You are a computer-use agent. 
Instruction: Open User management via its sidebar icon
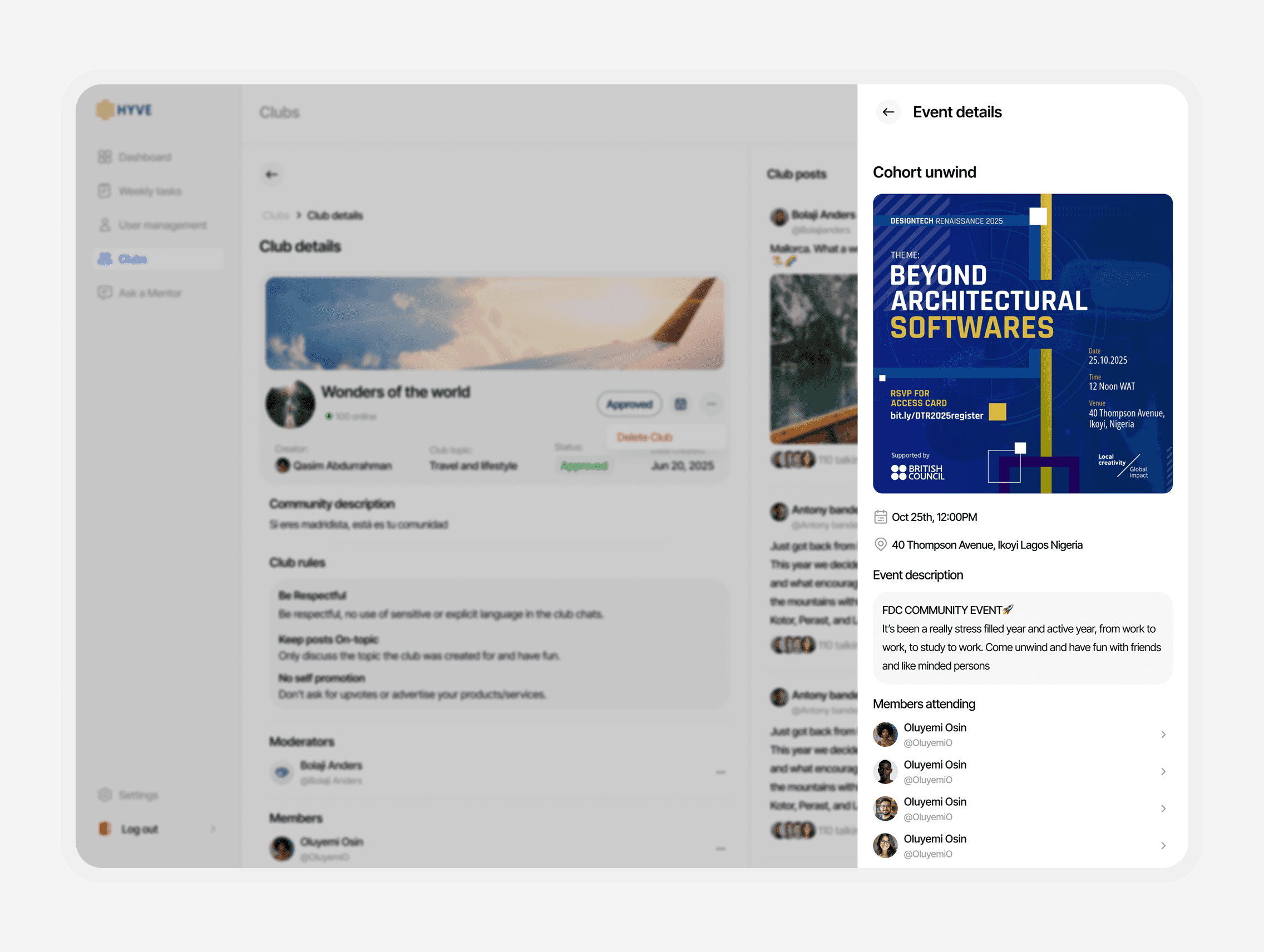[104, 225]
